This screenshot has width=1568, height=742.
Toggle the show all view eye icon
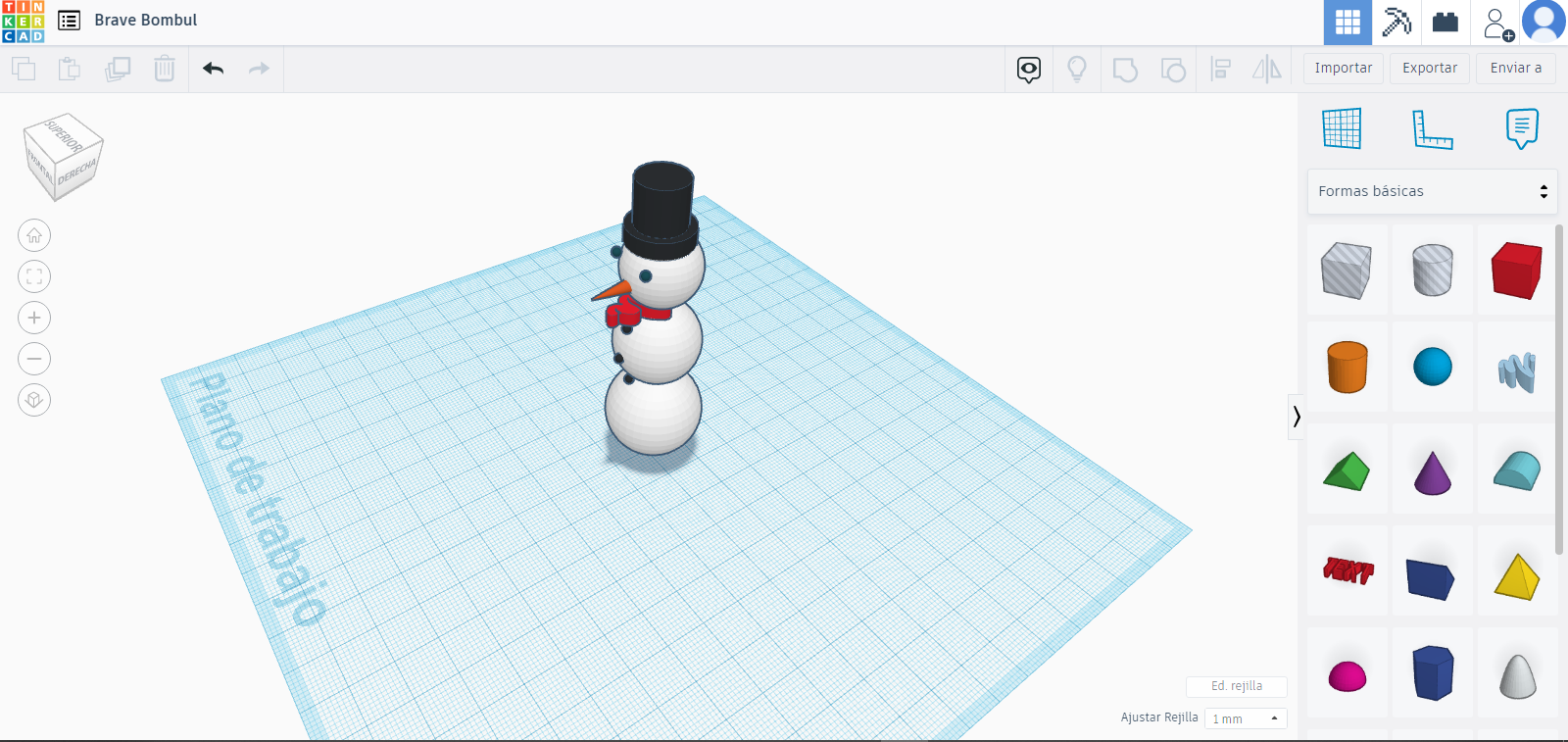(1029, 69)
